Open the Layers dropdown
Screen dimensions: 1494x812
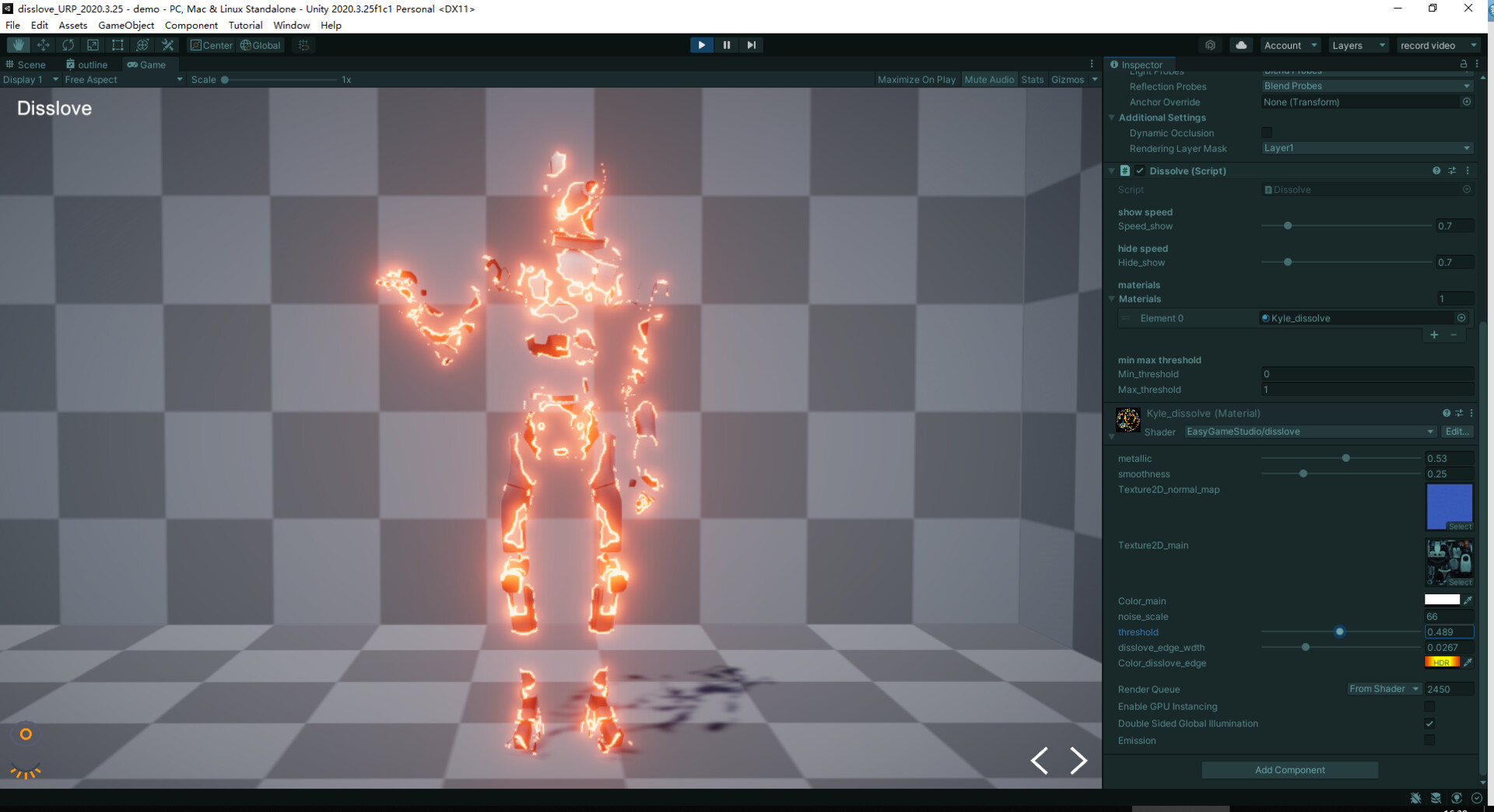(1358, 44)
